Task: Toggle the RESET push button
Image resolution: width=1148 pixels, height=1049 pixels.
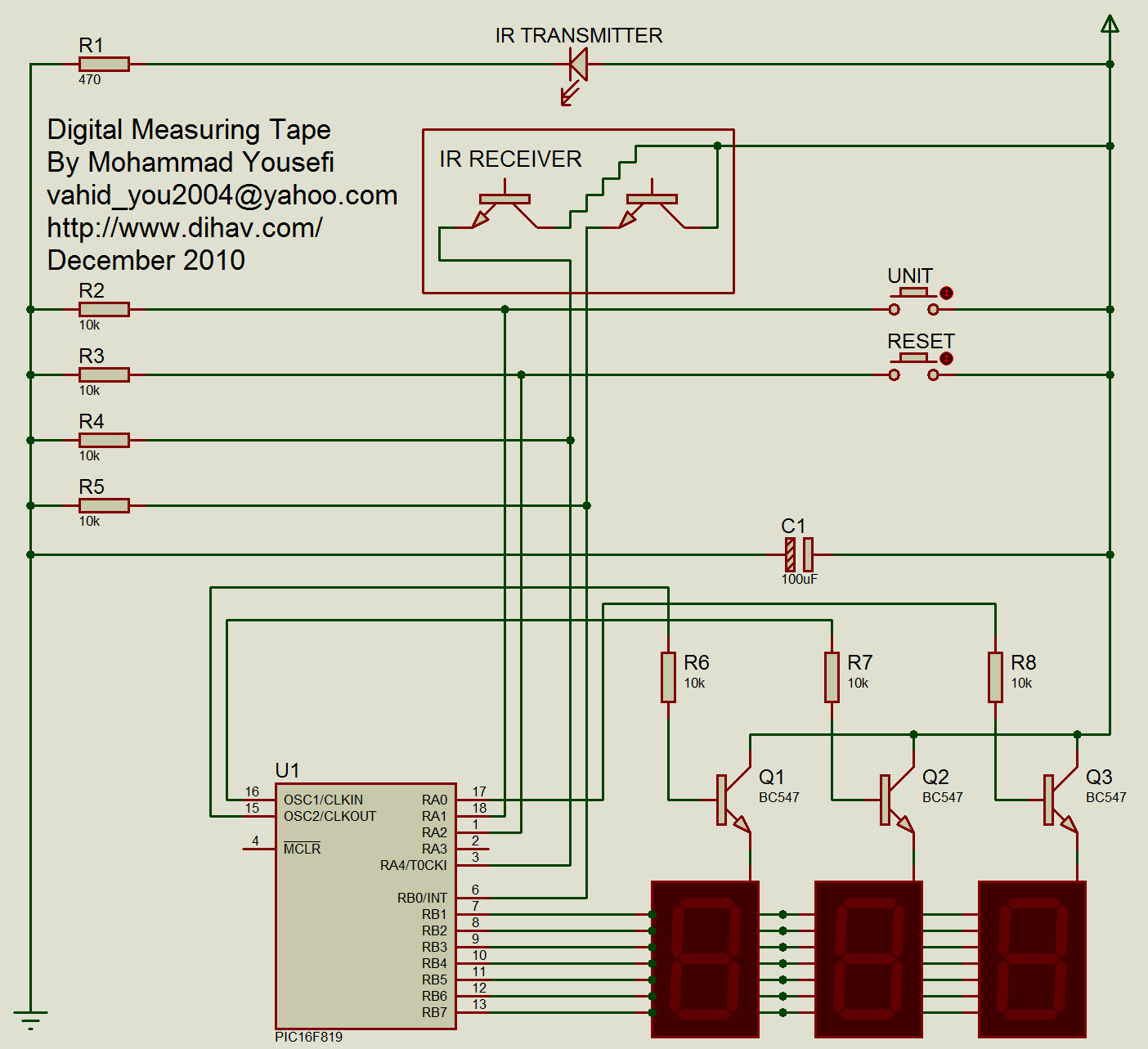Action: [913, 367]
